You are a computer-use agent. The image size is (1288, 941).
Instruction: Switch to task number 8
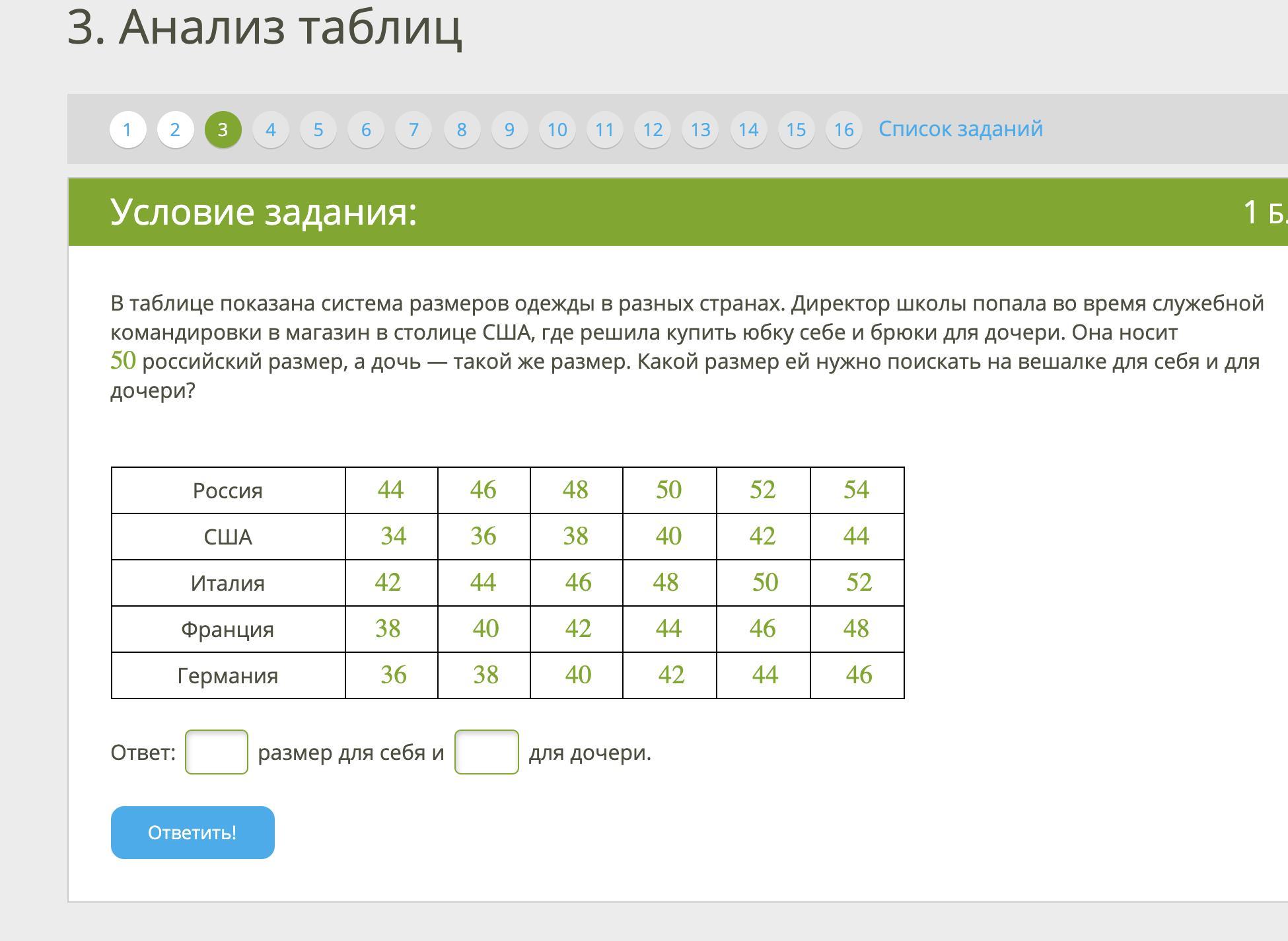[x=462, y=130]
